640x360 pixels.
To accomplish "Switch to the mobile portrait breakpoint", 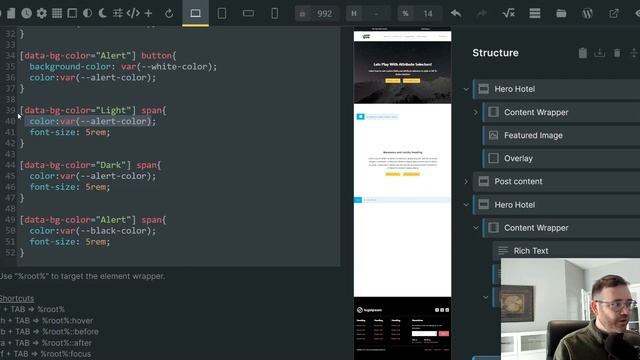I will [x=275, y=13].
